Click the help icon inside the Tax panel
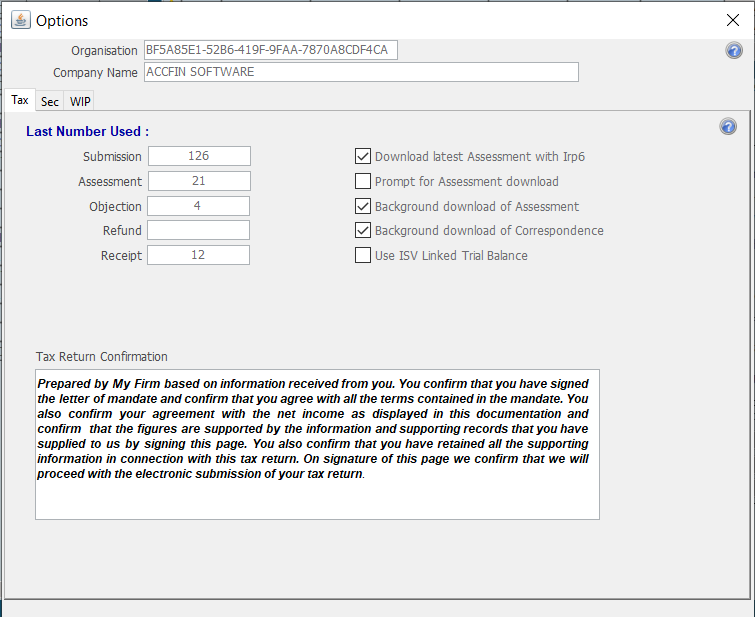 [728, 127]
